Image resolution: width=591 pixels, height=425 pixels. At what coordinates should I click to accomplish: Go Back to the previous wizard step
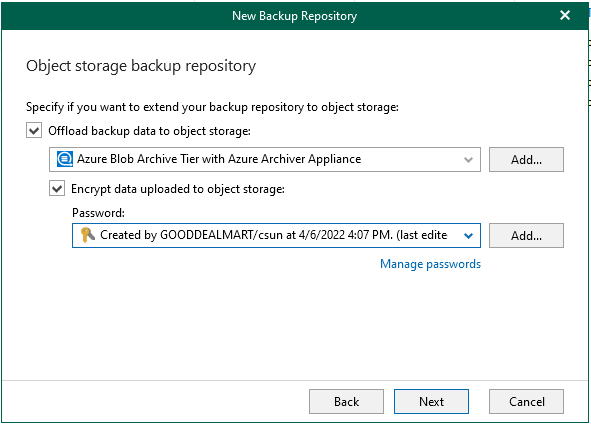[x=346, y=402]
